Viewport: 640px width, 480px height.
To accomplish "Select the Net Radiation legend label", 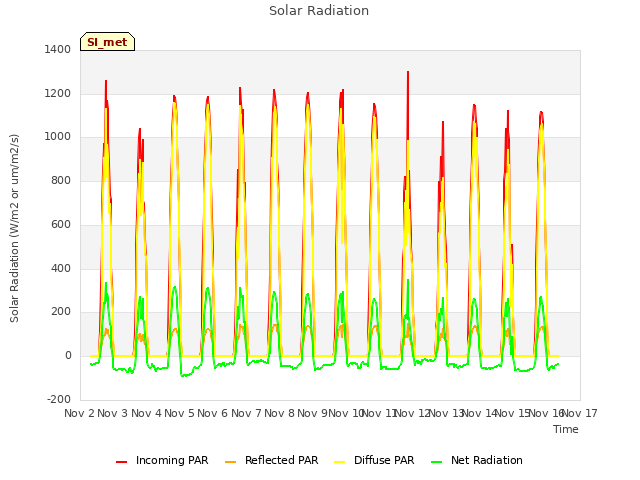I will point(487,460).
